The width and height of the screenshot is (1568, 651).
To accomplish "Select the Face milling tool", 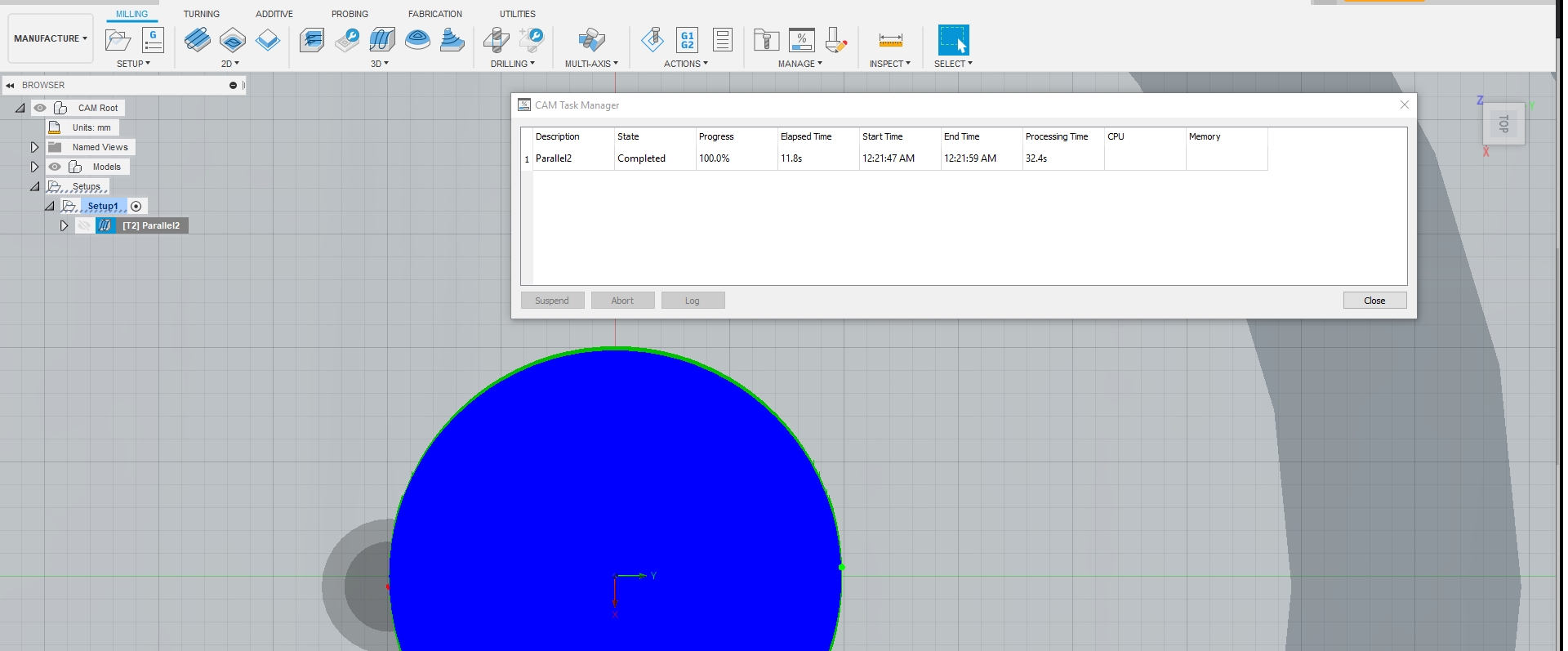I will pyautogui.click(x=268, y=40).
